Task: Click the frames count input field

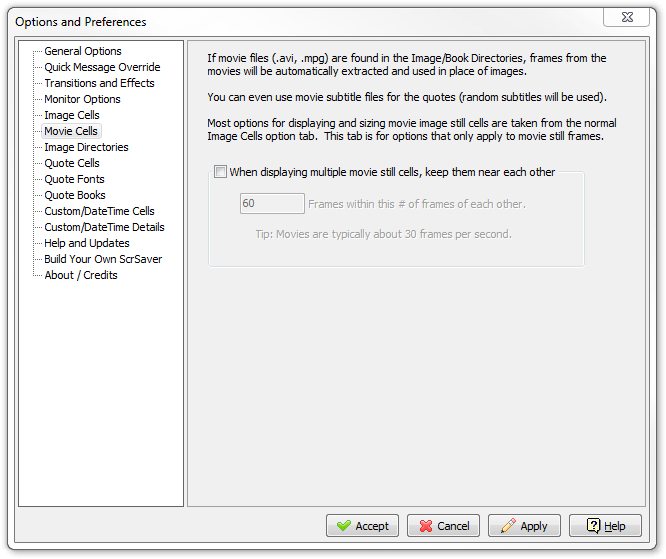Action: point(272,203)
